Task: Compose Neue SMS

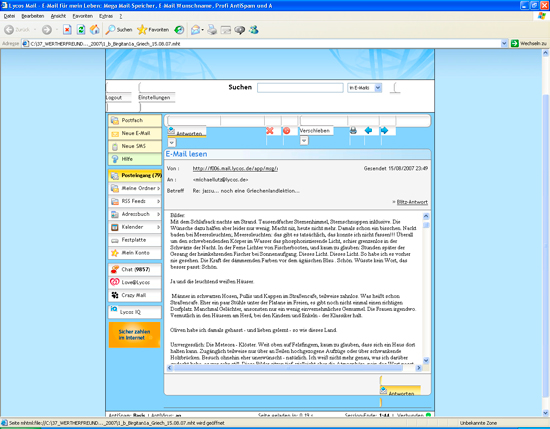Action: point(135,146)
